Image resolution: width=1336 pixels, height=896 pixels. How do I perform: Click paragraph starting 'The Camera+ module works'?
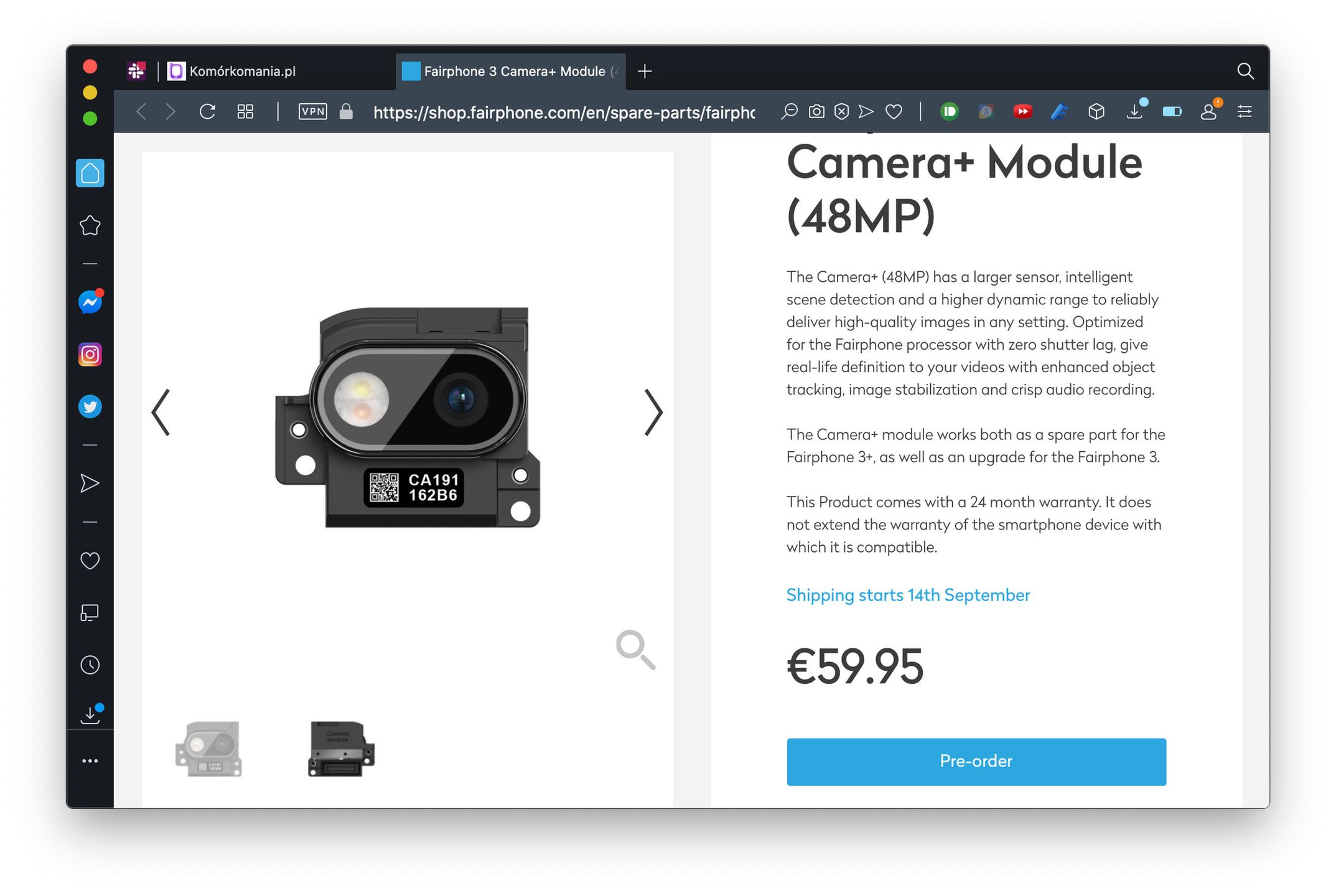coord(976,446)
